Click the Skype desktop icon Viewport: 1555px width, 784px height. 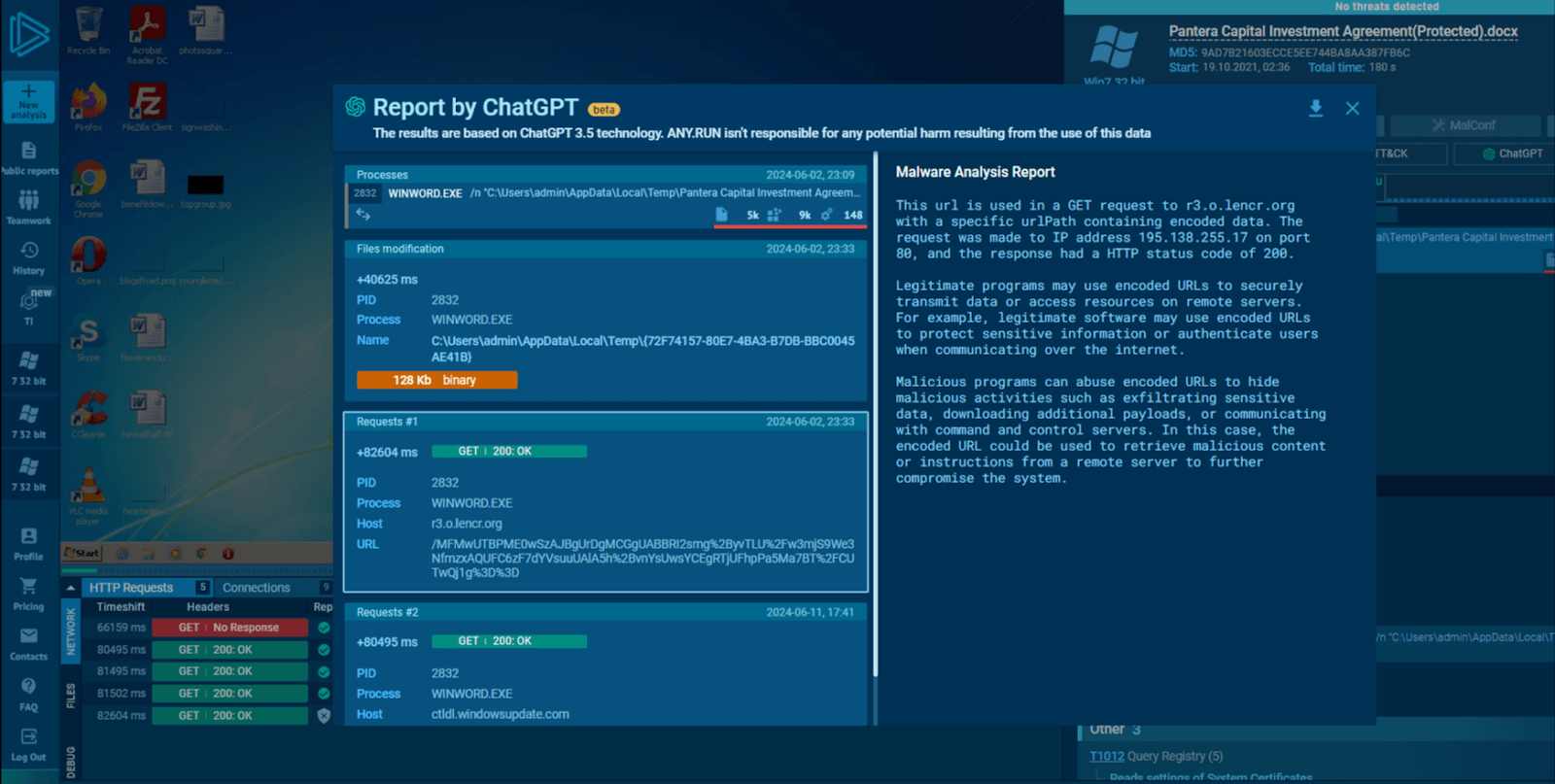[88, 338]
